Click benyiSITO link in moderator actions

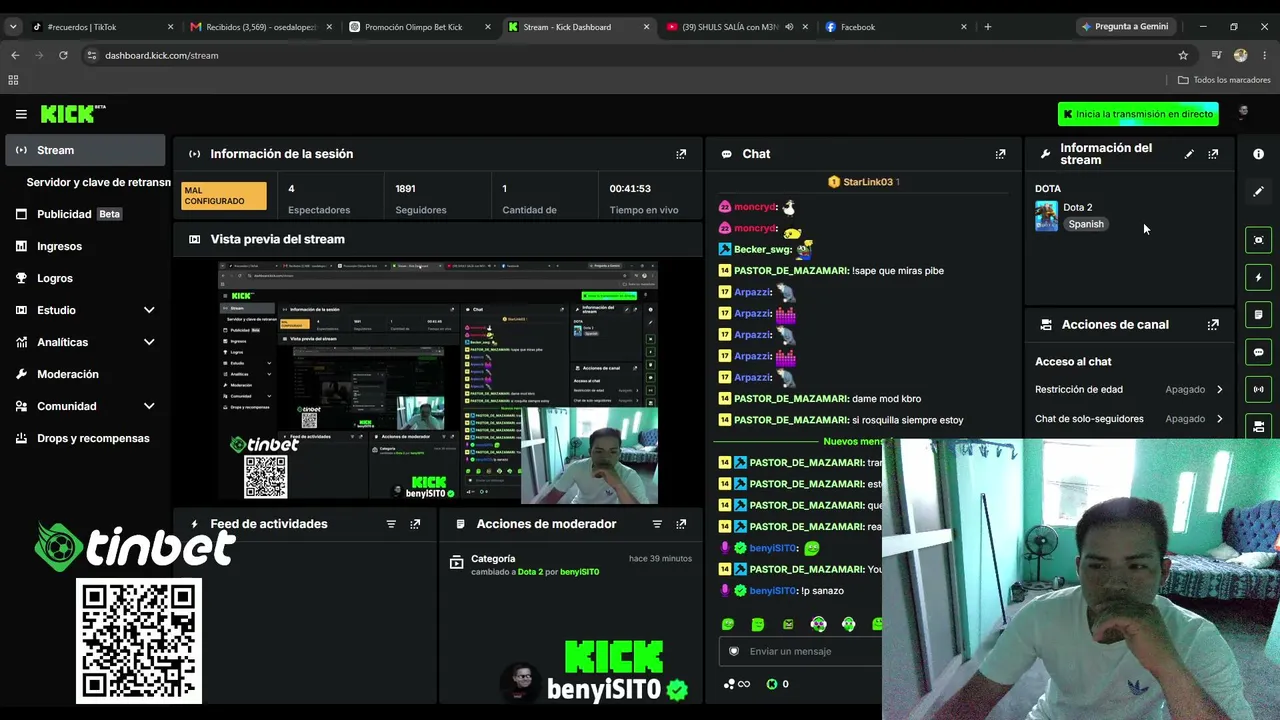tap(579, 572)
